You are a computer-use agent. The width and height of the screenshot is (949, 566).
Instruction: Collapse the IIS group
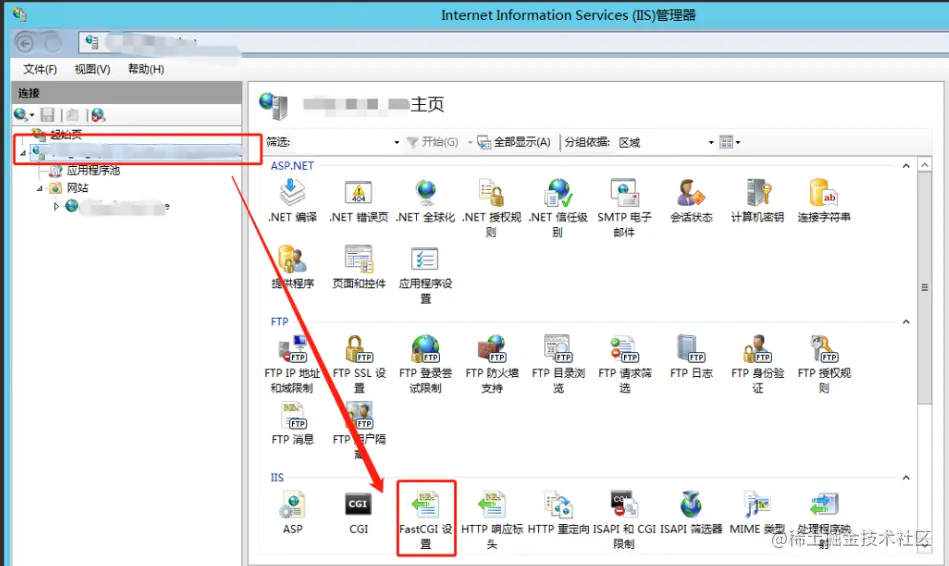tap(906, 478)
